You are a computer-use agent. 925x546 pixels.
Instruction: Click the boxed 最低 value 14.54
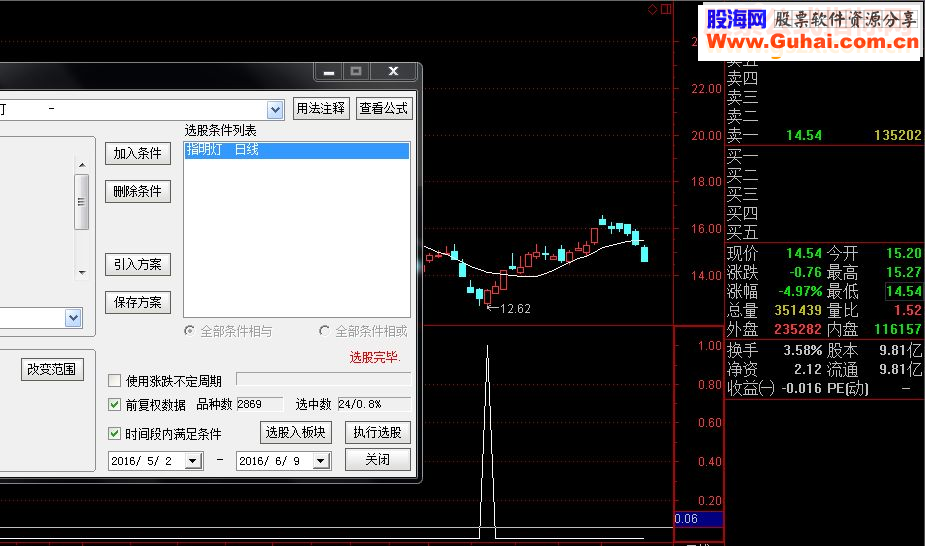[x=904, y=291]
